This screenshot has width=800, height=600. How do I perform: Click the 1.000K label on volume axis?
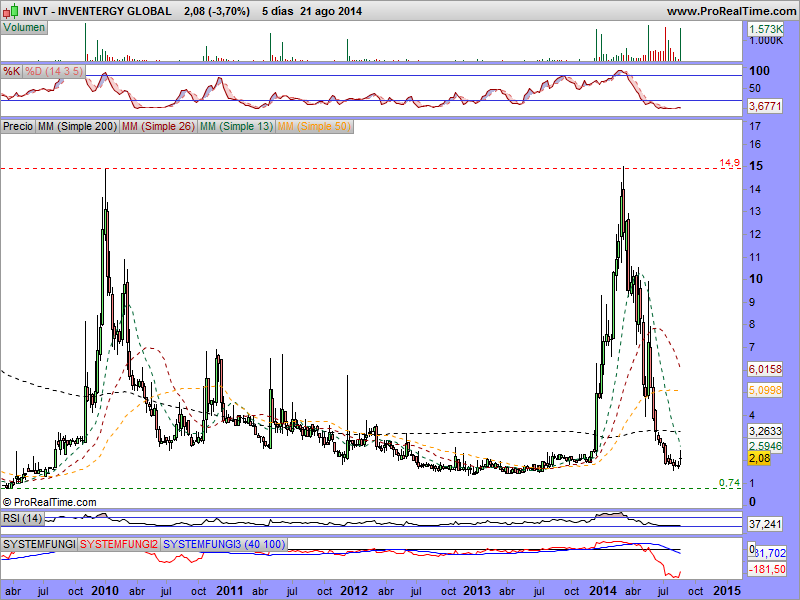[x=765, y=41]
